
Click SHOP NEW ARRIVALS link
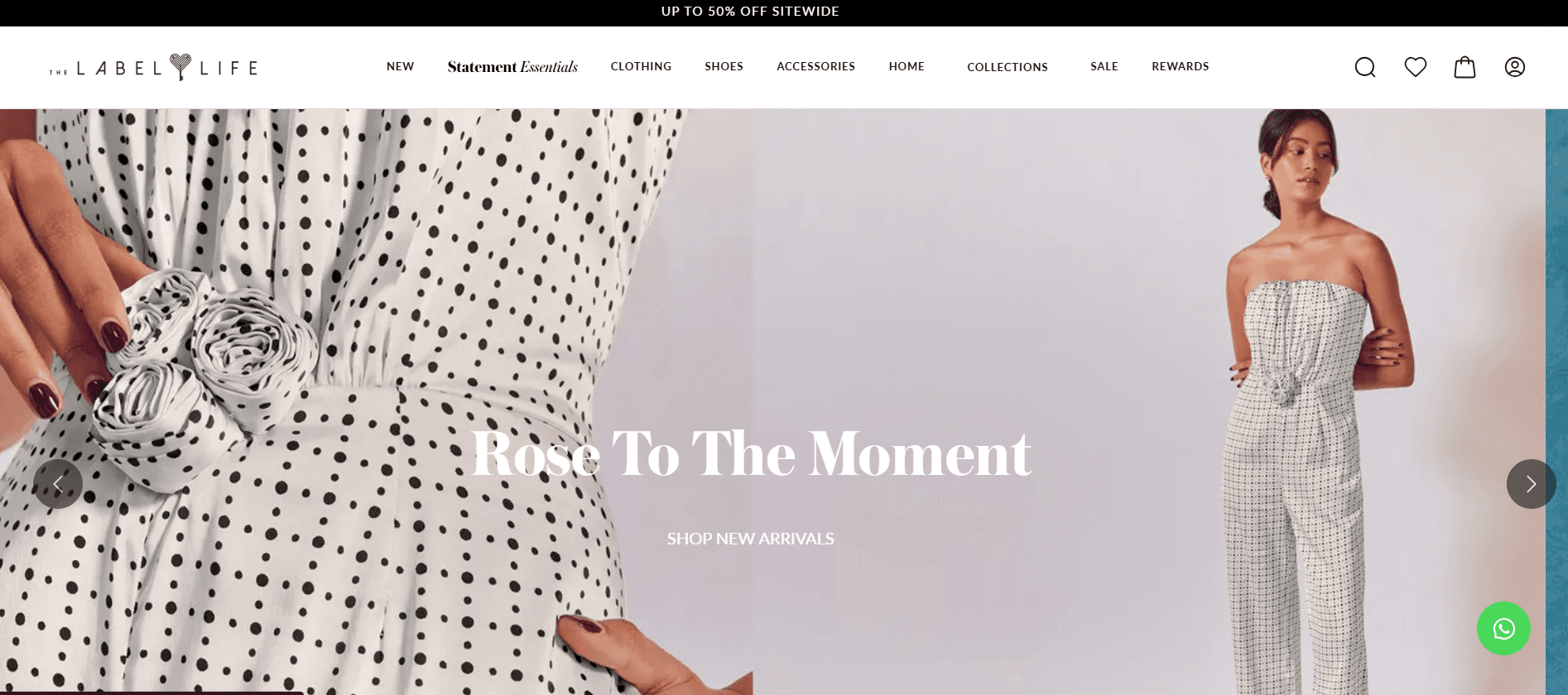(x=751, y=539)
